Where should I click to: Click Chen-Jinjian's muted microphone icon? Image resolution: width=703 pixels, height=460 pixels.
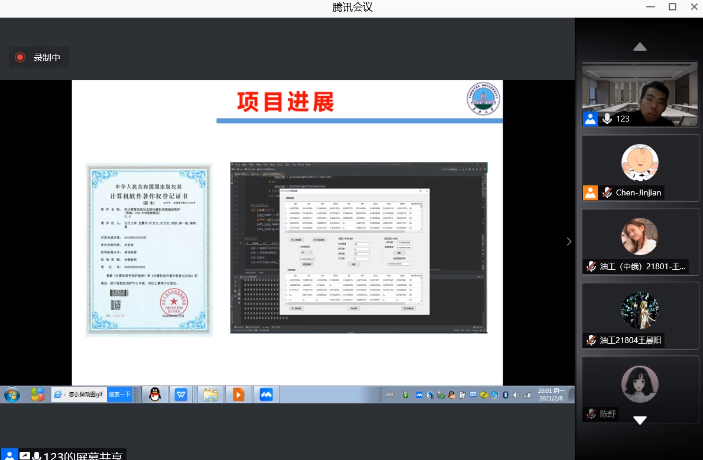point(607,193)
